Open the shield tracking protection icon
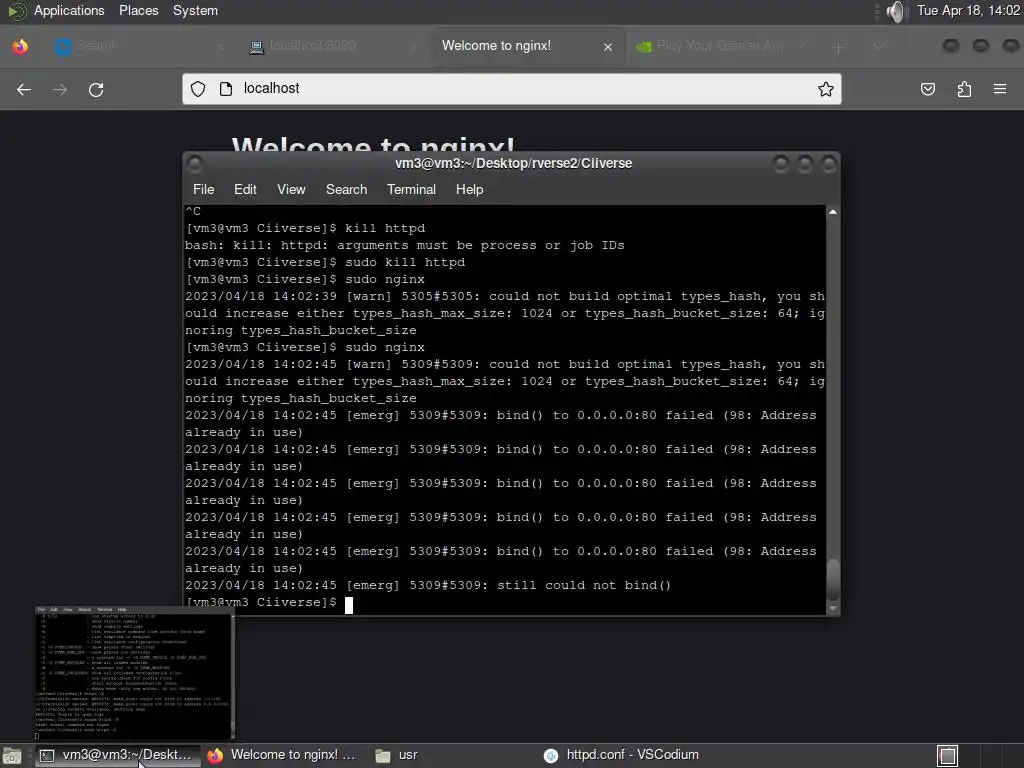The height and width of the screenshot is (768, 1024). tap(198, 89)
